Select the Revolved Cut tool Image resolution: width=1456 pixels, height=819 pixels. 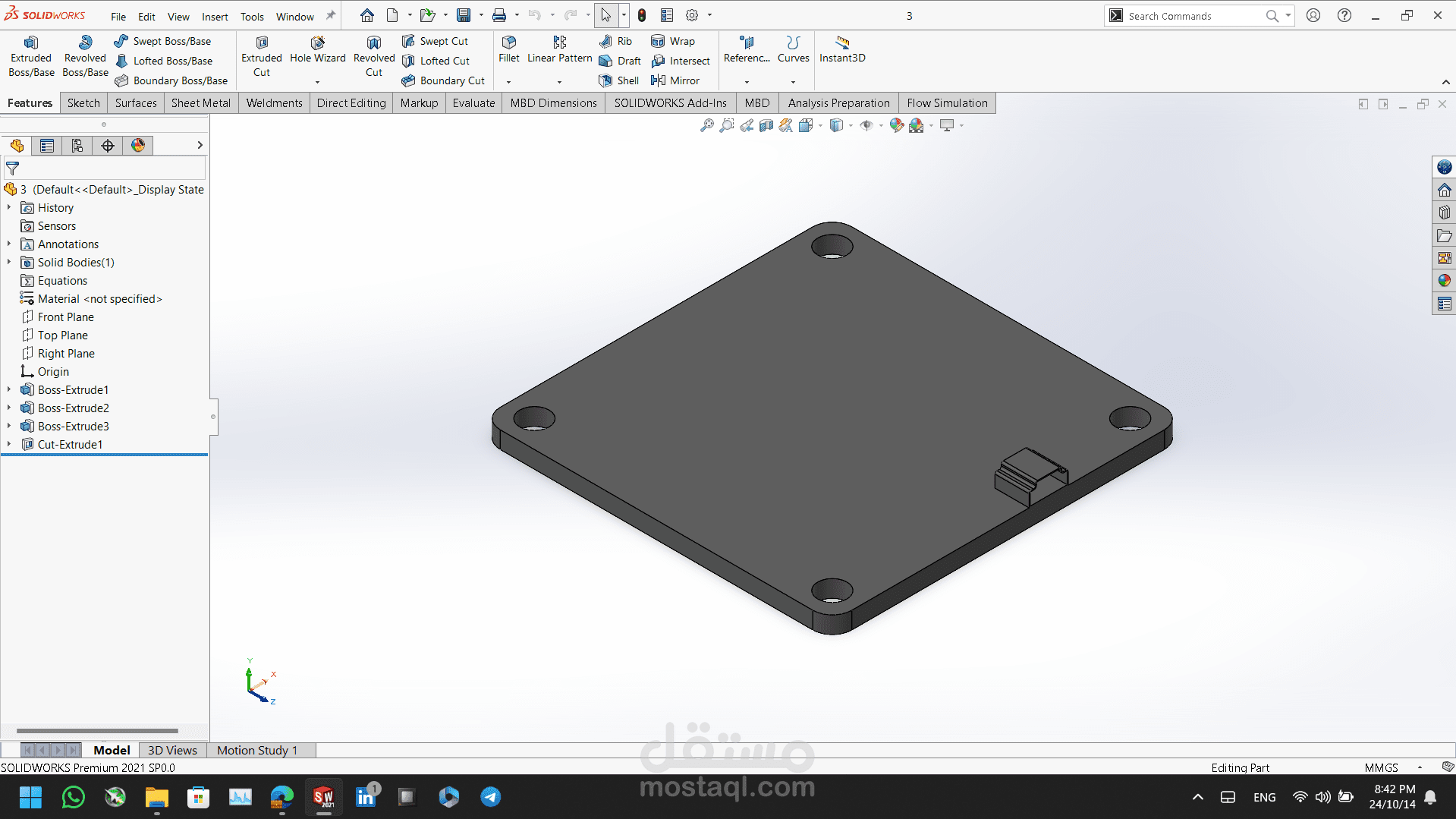(x=374, y=57)
